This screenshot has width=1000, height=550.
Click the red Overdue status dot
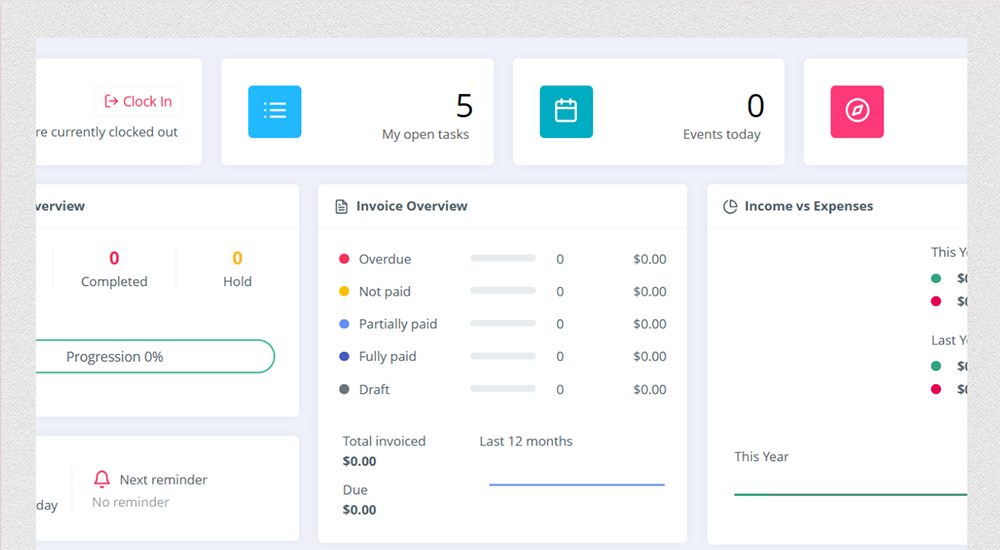[x=344, y=259]
